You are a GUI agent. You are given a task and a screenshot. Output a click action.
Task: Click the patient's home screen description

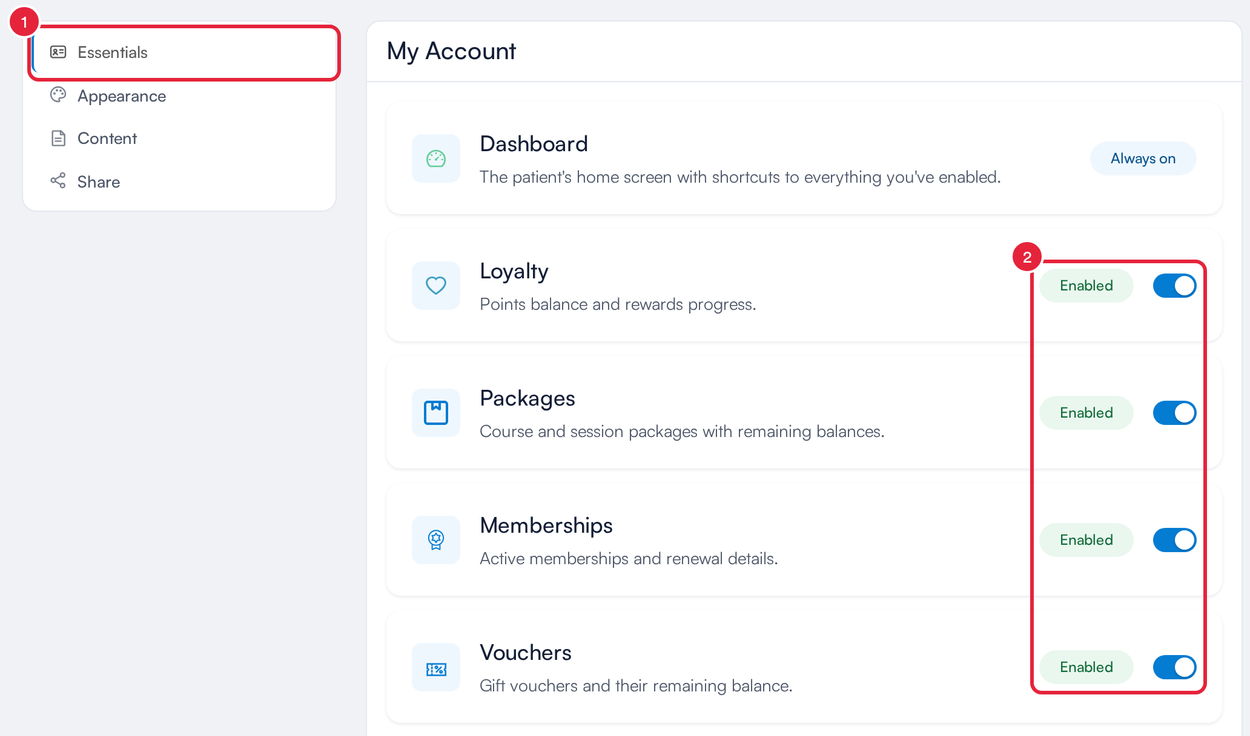coord(740,177)
